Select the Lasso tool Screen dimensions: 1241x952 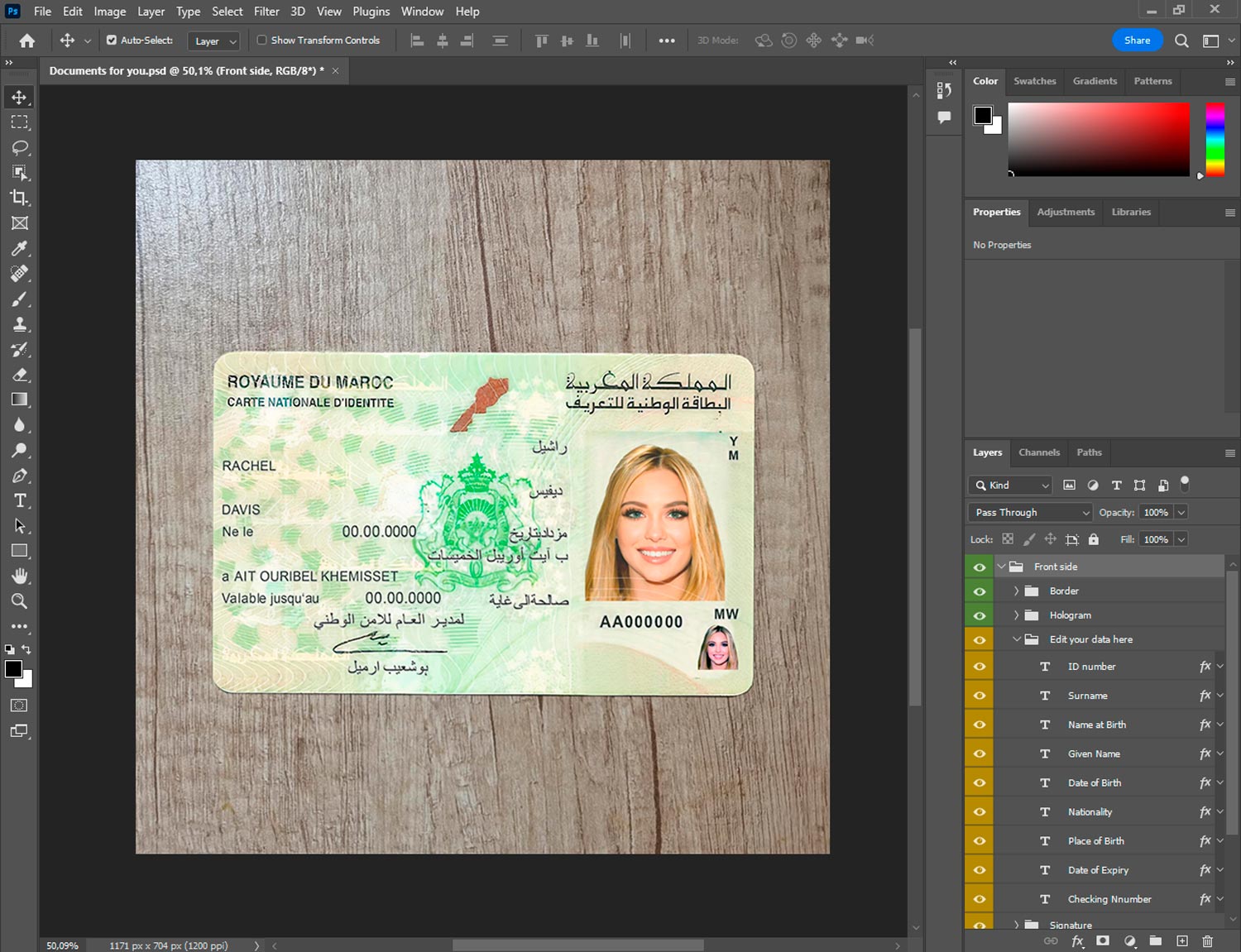(20, 147)
